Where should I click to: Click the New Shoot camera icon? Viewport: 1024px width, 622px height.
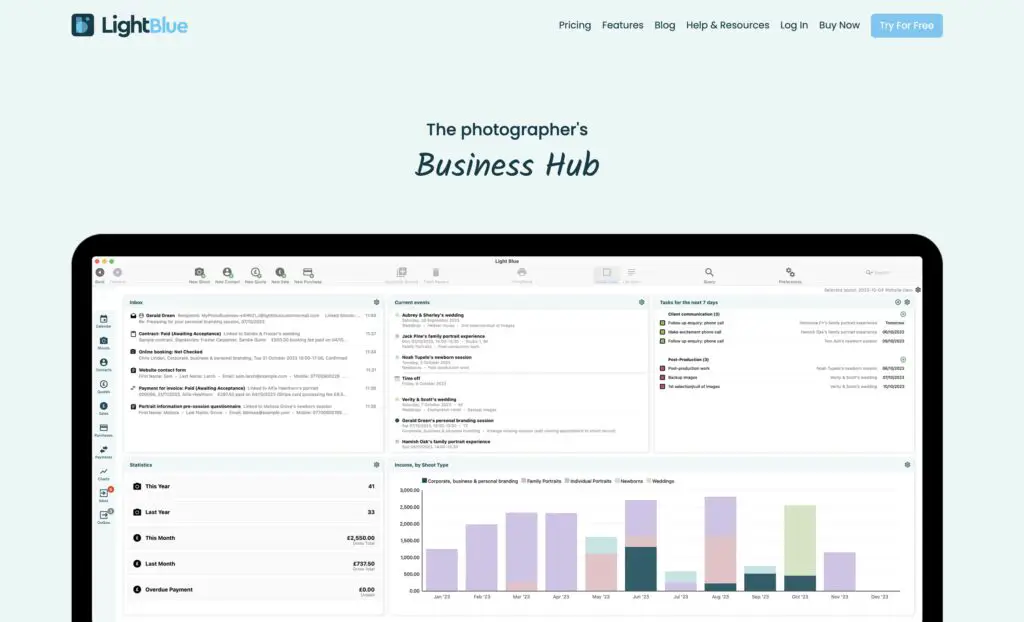coord(199,272)
